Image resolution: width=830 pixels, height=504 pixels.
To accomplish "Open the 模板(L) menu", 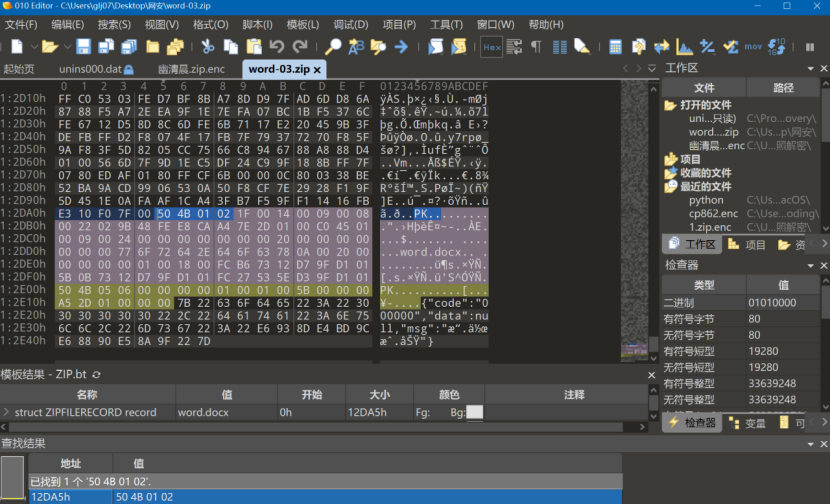I will [x=303, y=24].
